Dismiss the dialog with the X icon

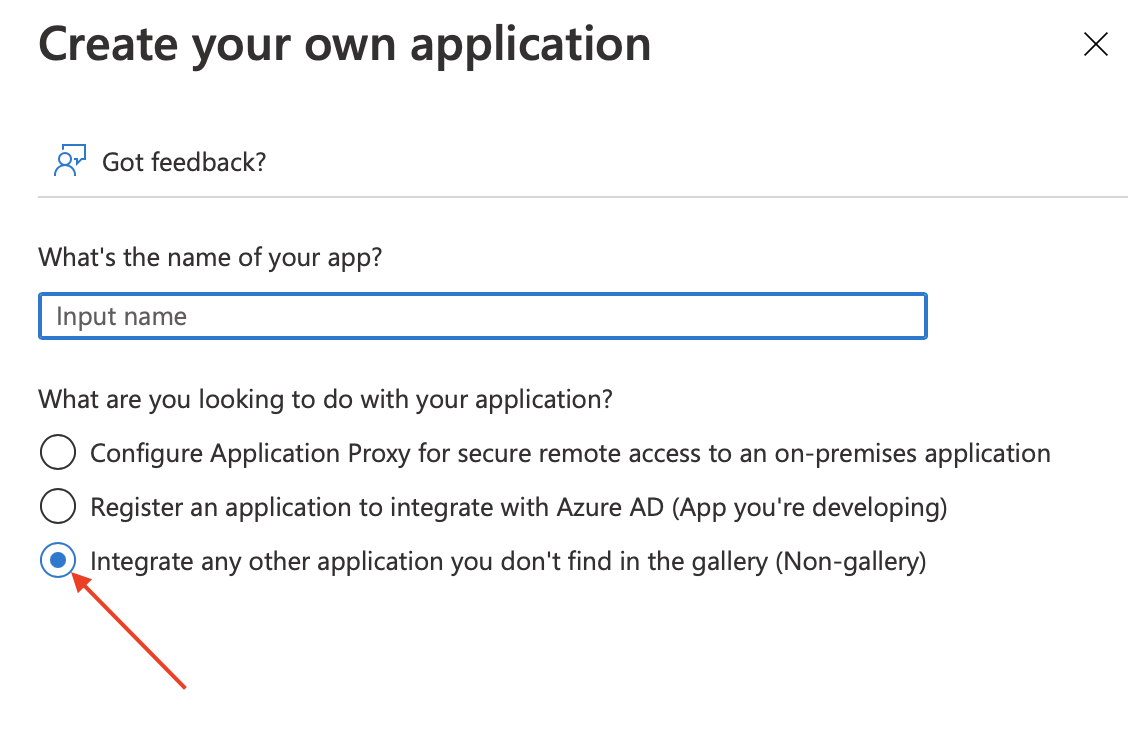[1095, 45]
